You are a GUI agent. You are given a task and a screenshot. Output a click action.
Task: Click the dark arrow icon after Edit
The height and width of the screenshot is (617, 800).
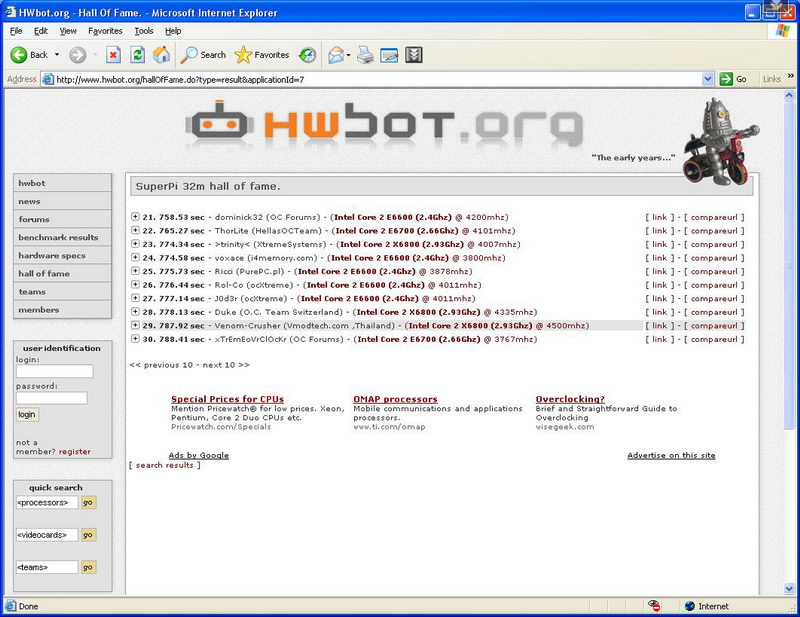pyautogui.click(x=414, y=55)
